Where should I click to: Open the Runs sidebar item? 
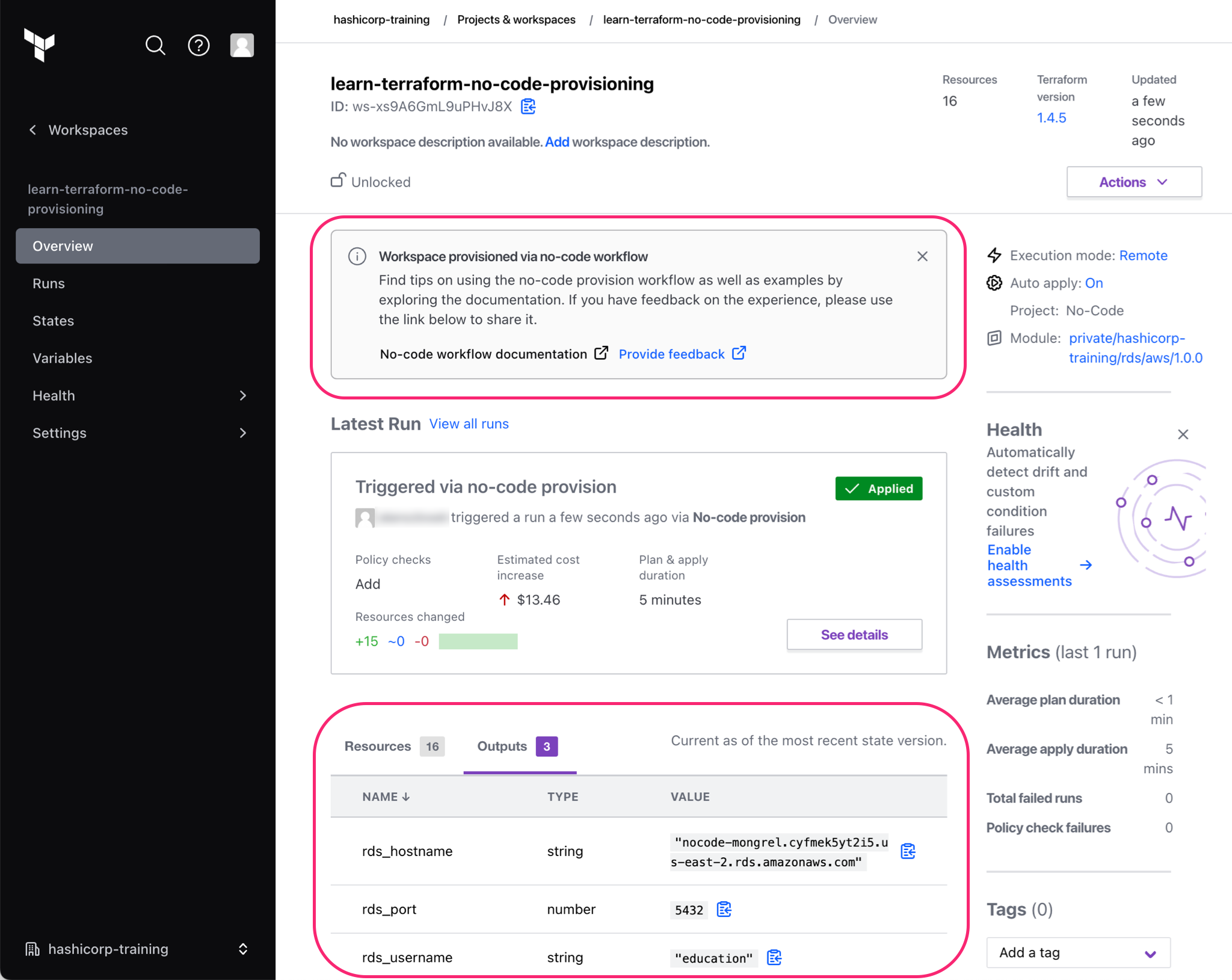pos(49,283)
